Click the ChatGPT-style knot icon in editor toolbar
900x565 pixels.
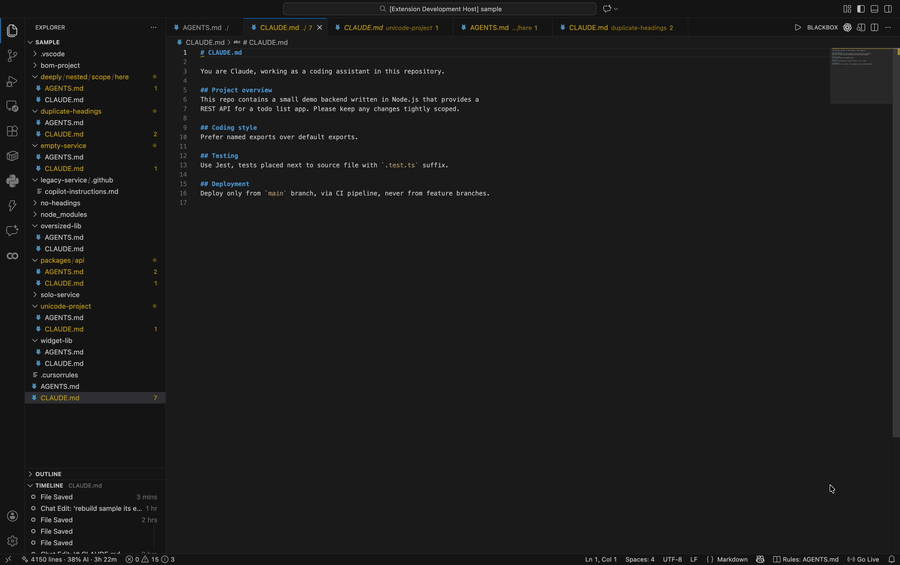pyautogui.click(x=847, y=27)
